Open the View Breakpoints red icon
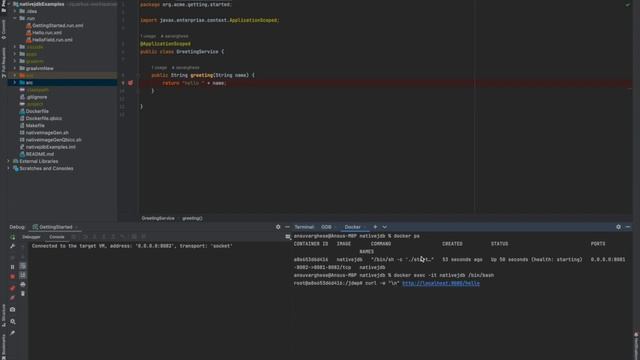This screenshot has width=640, height=360. coord(13,288)
